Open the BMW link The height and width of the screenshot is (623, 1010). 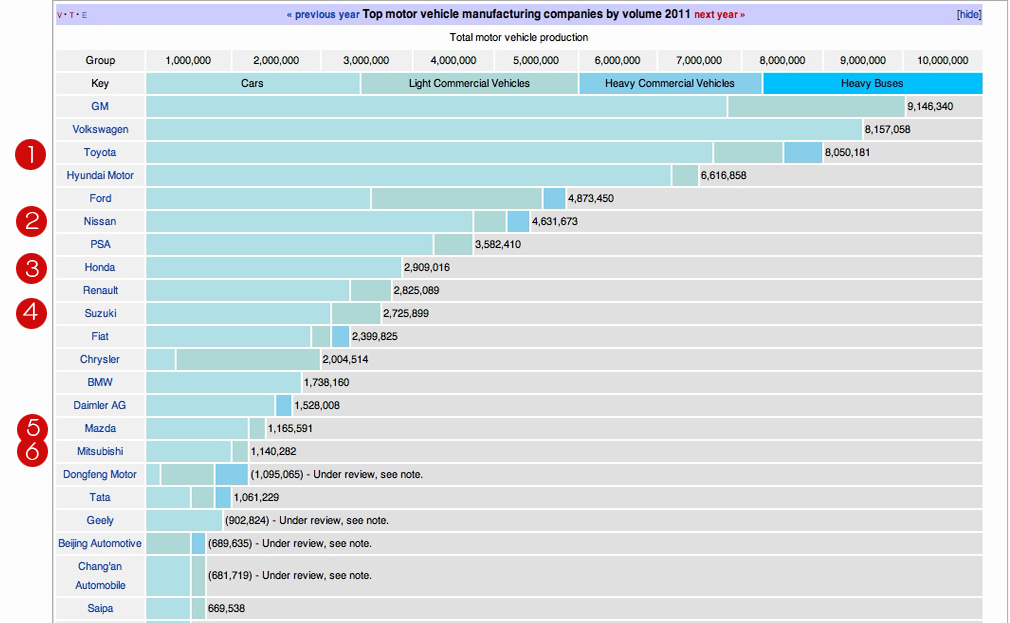[x=100, y=383]
